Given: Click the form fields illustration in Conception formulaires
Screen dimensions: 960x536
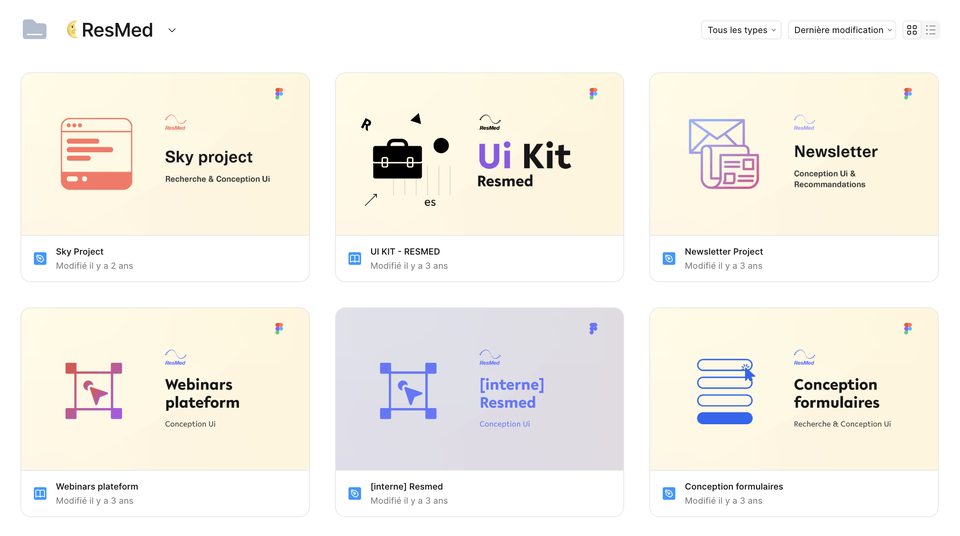Looking at the screenshot, I should (x=726, y=391).
